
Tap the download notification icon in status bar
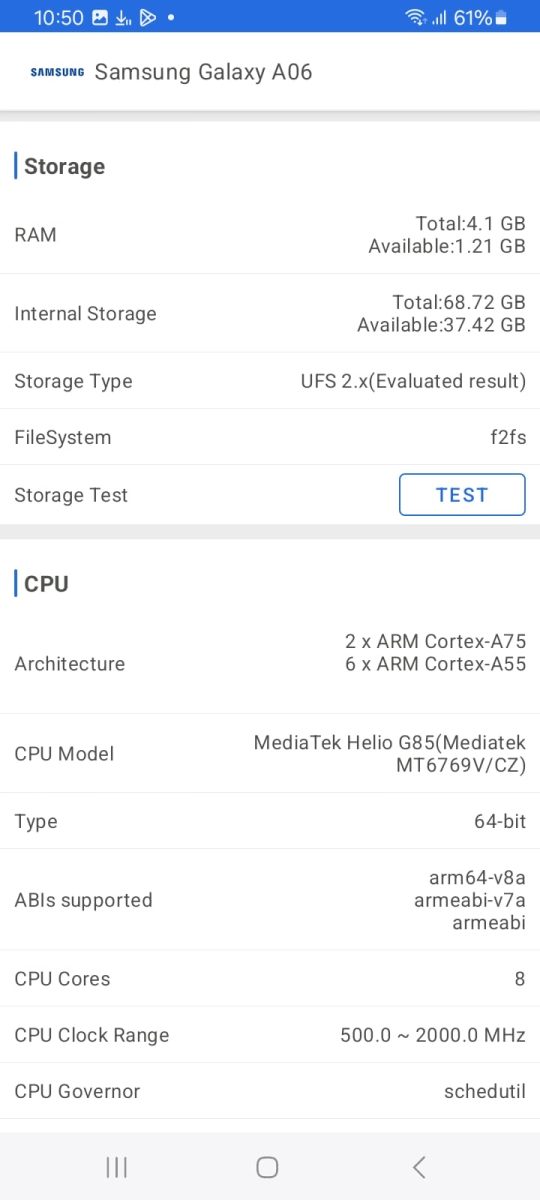124,17
